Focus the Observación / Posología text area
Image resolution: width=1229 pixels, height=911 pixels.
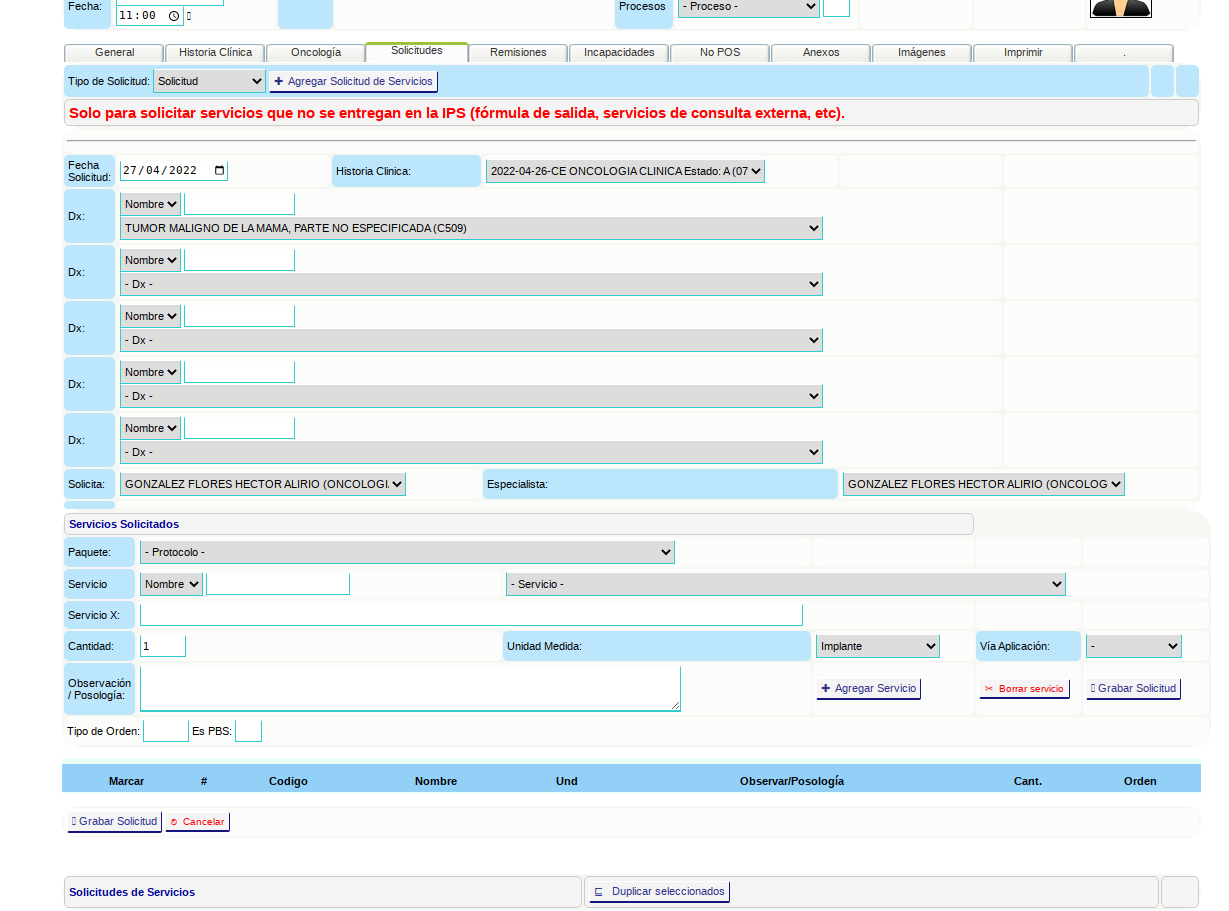[x=410, y=689]
